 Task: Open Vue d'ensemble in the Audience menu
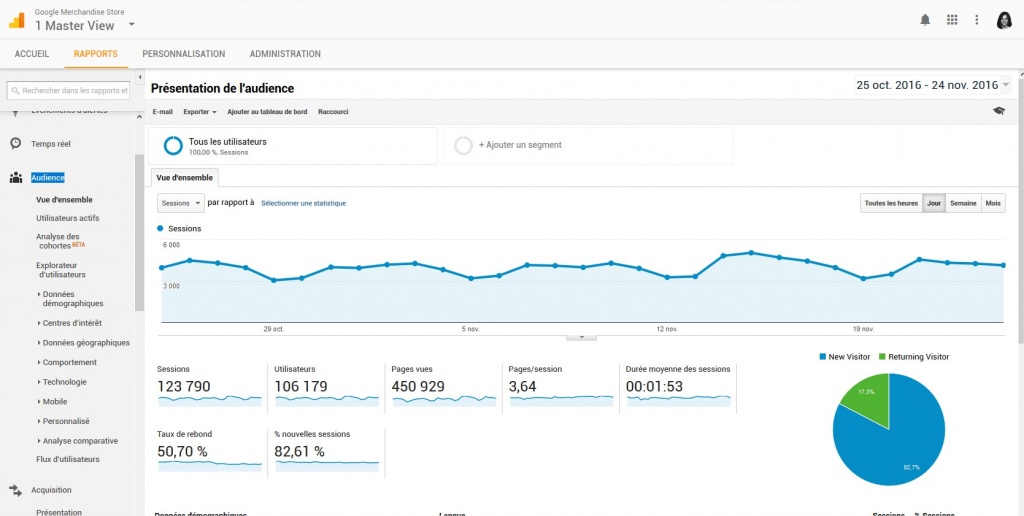[x=64, y=200]
